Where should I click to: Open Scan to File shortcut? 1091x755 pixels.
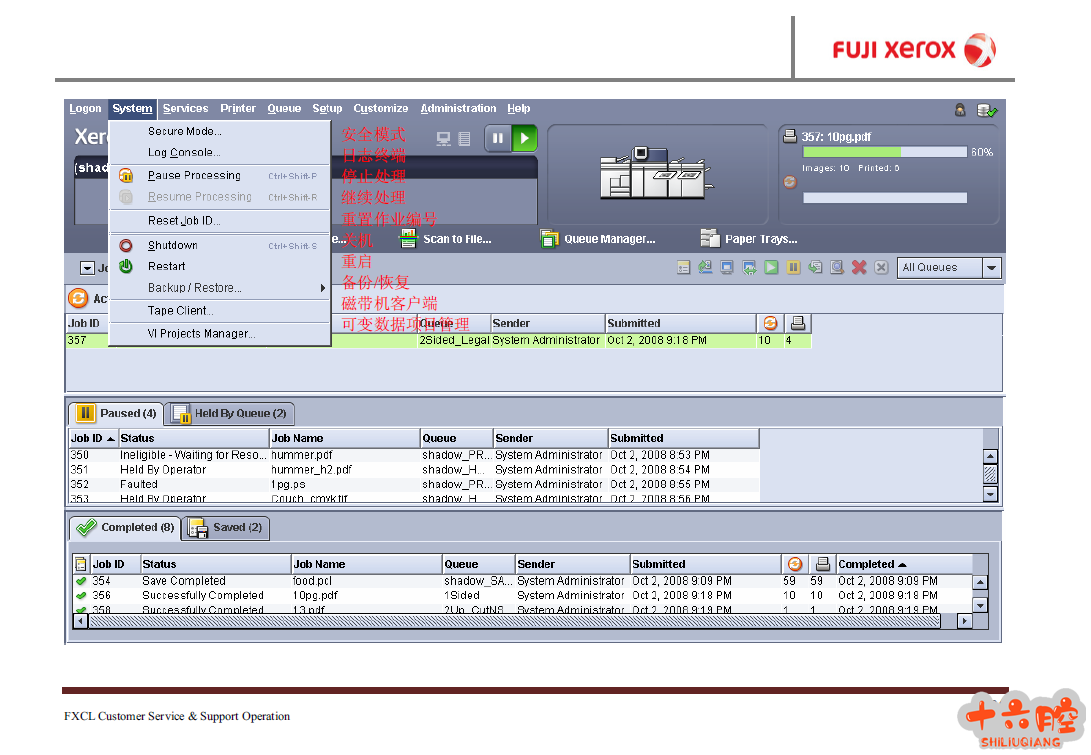pyautogui.click(x=446, y=239)
